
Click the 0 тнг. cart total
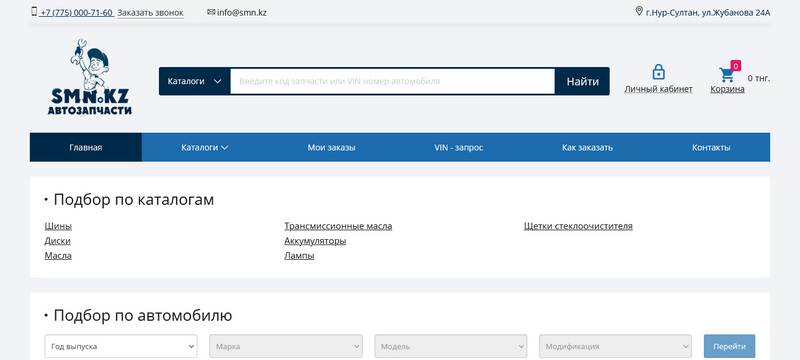pyautogui.click(x=759, y=78)
